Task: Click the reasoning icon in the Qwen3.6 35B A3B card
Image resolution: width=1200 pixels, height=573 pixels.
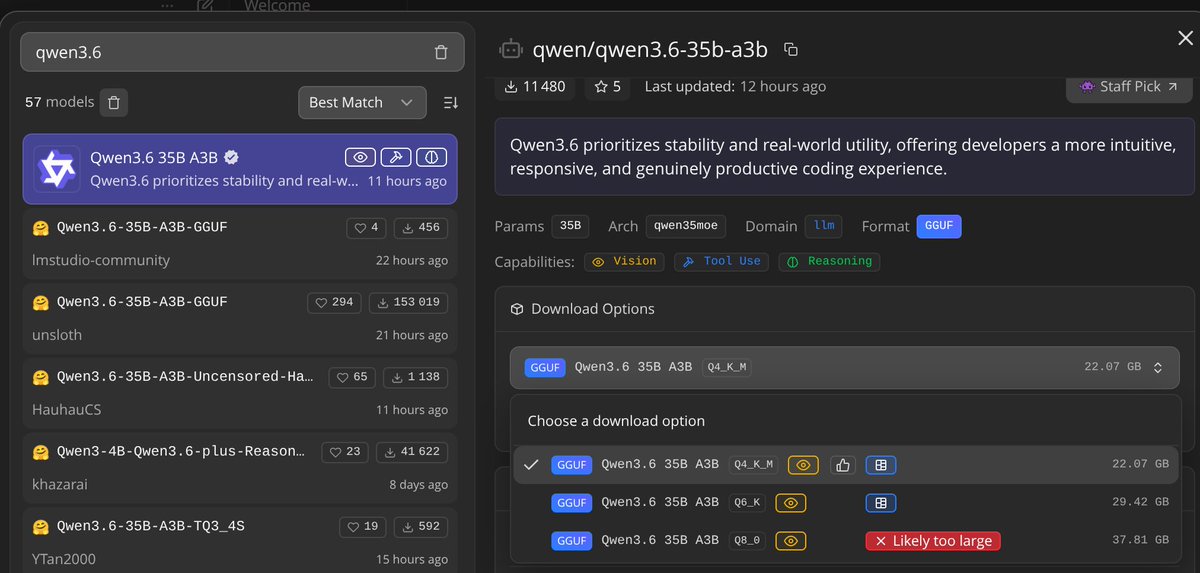Action: 431,157
